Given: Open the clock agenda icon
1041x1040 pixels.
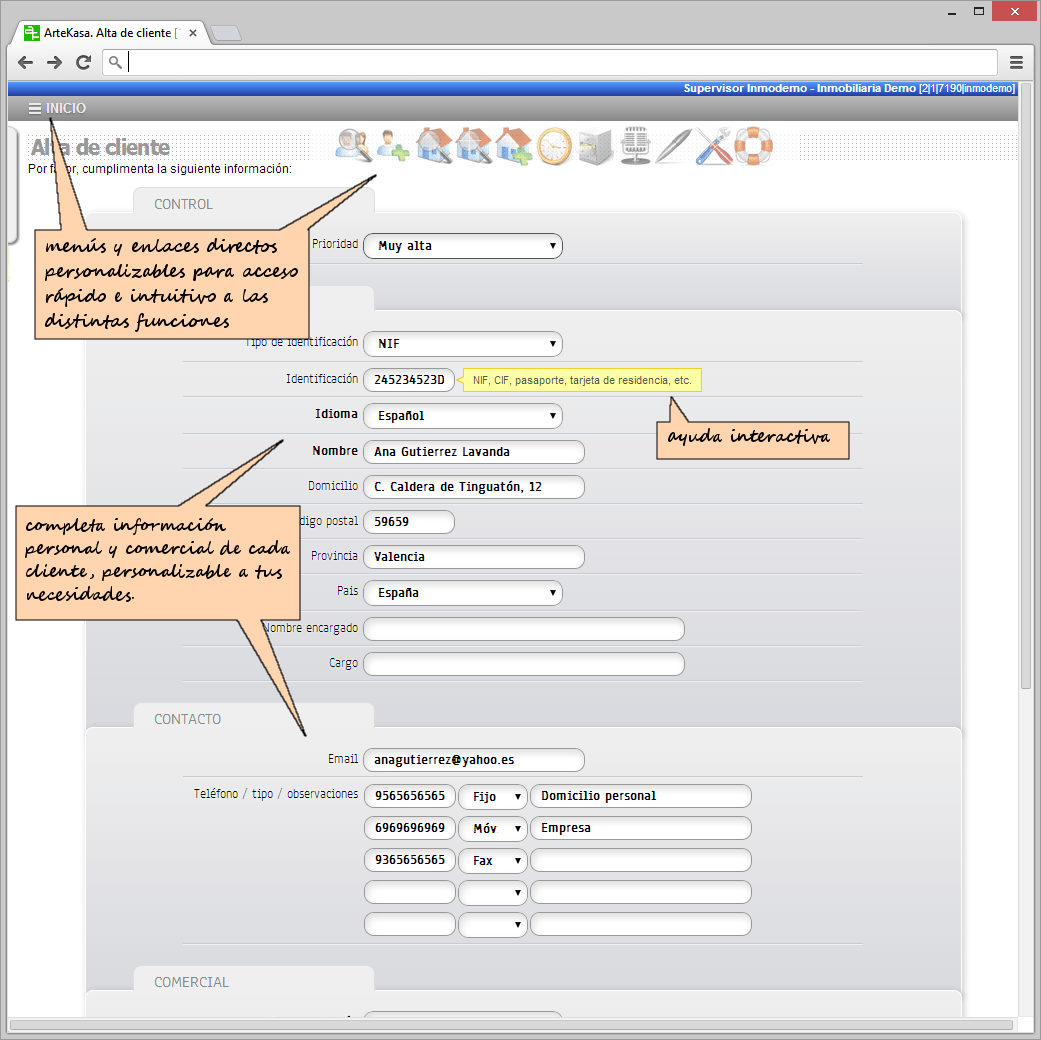Looking at the screenshot, I should (554, 146).
